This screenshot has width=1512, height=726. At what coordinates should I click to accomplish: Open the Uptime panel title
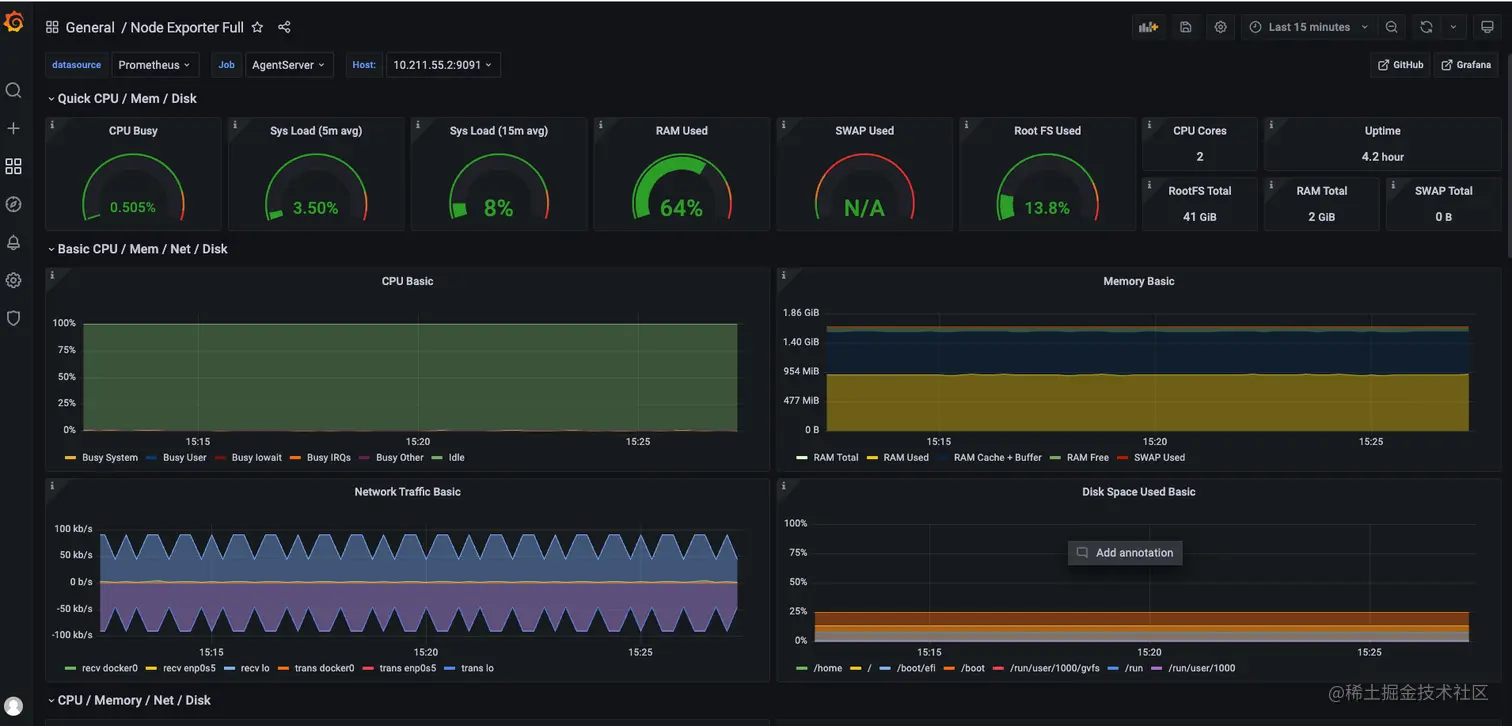click(x=1382, y=131)
